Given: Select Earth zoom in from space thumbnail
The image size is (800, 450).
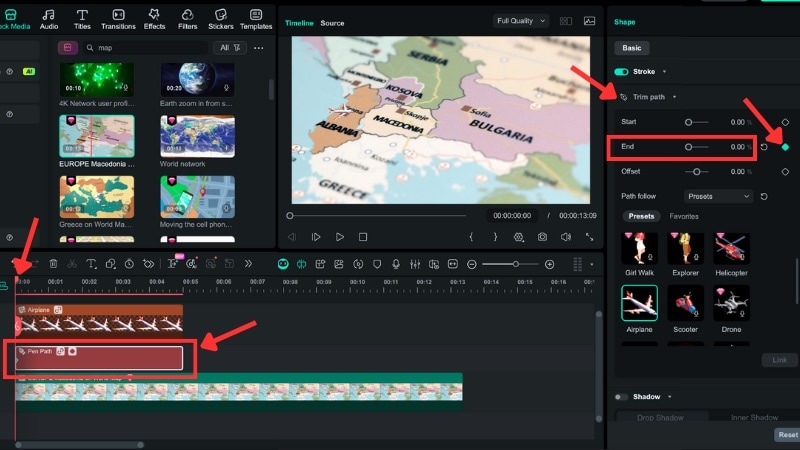Looking at the screenshot, I should pos(197,80).
